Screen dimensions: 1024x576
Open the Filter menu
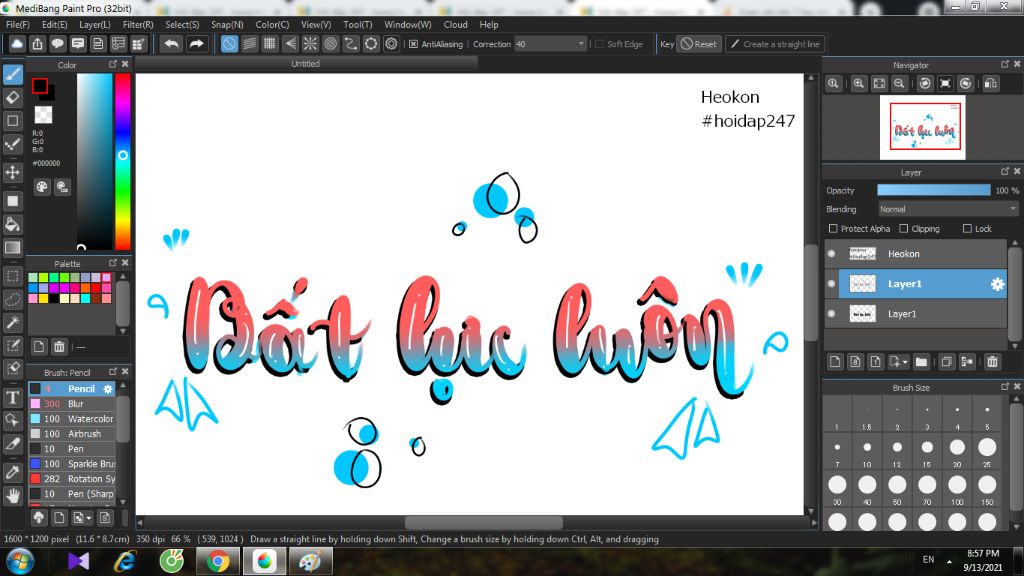pyautogui.click(x=138, y=24)
